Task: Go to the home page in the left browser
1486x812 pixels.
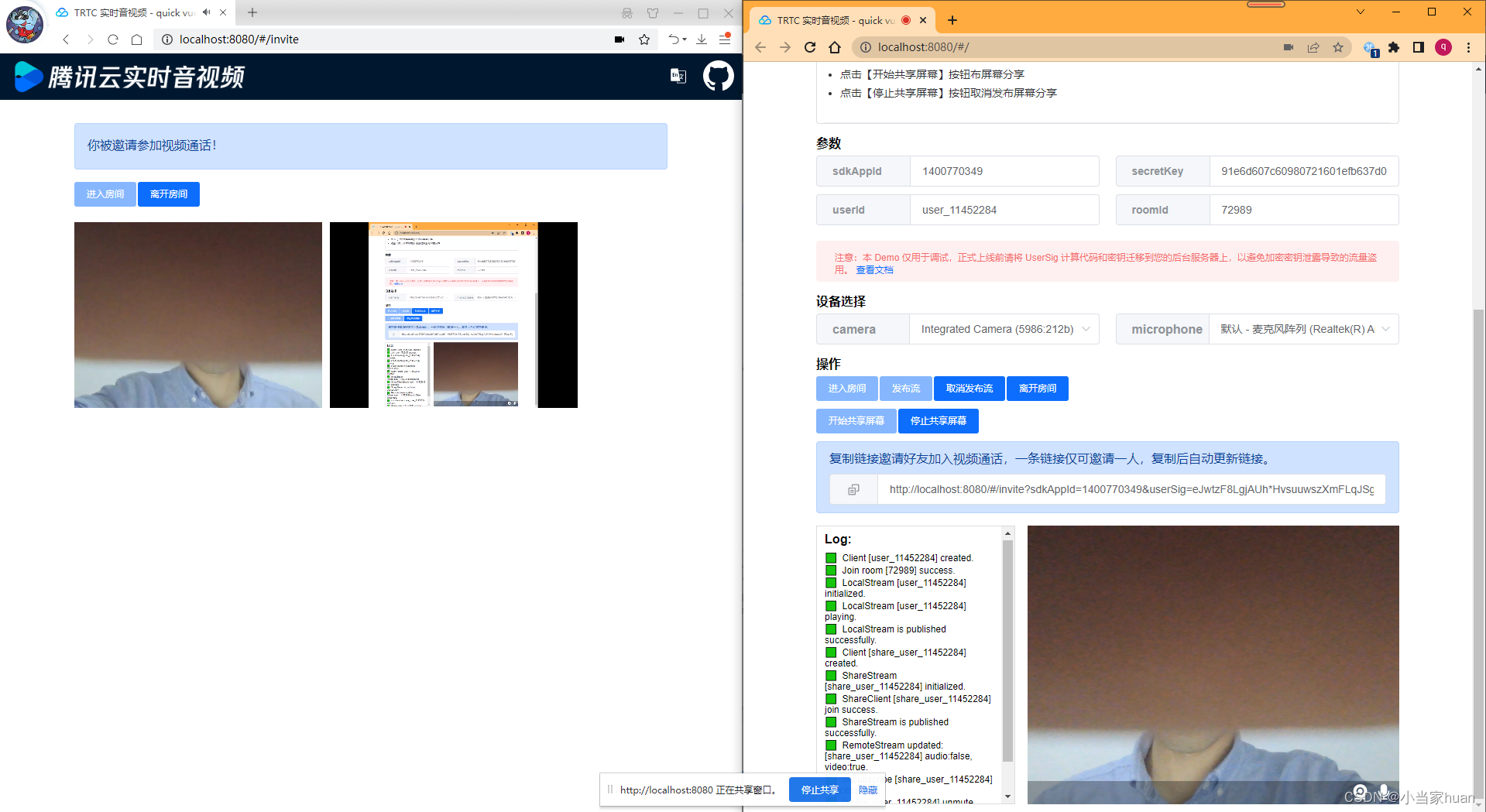Action: tap(137, 39)
